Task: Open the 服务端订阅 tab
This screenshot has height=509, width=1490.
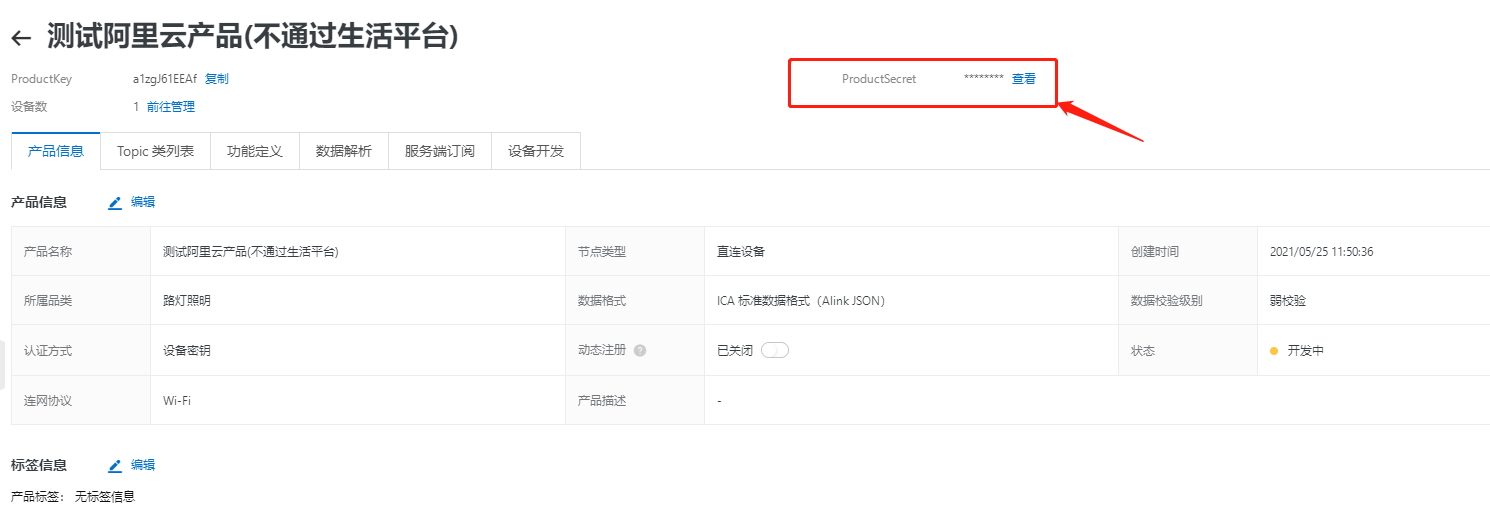Action: pos(440,151)
